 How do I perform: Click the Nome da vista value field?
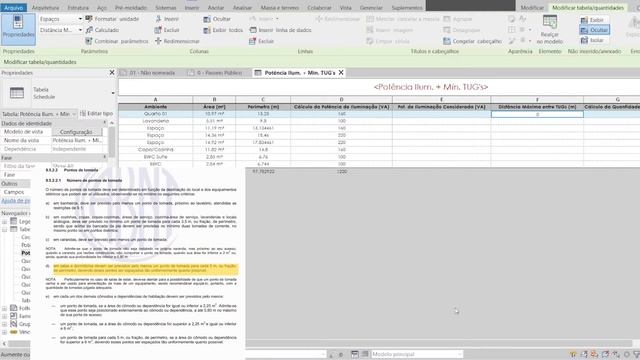(78, 140)
